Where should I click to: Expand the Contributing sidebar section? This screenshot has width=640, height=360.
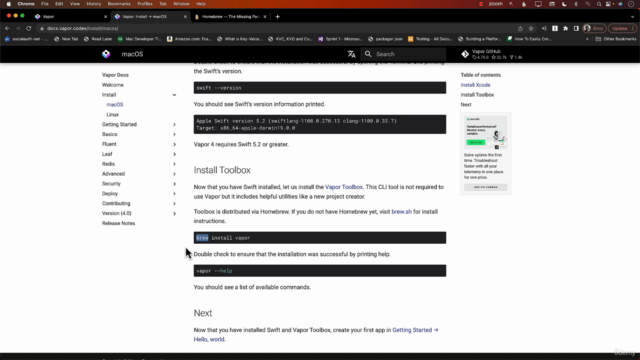(174, 203)
